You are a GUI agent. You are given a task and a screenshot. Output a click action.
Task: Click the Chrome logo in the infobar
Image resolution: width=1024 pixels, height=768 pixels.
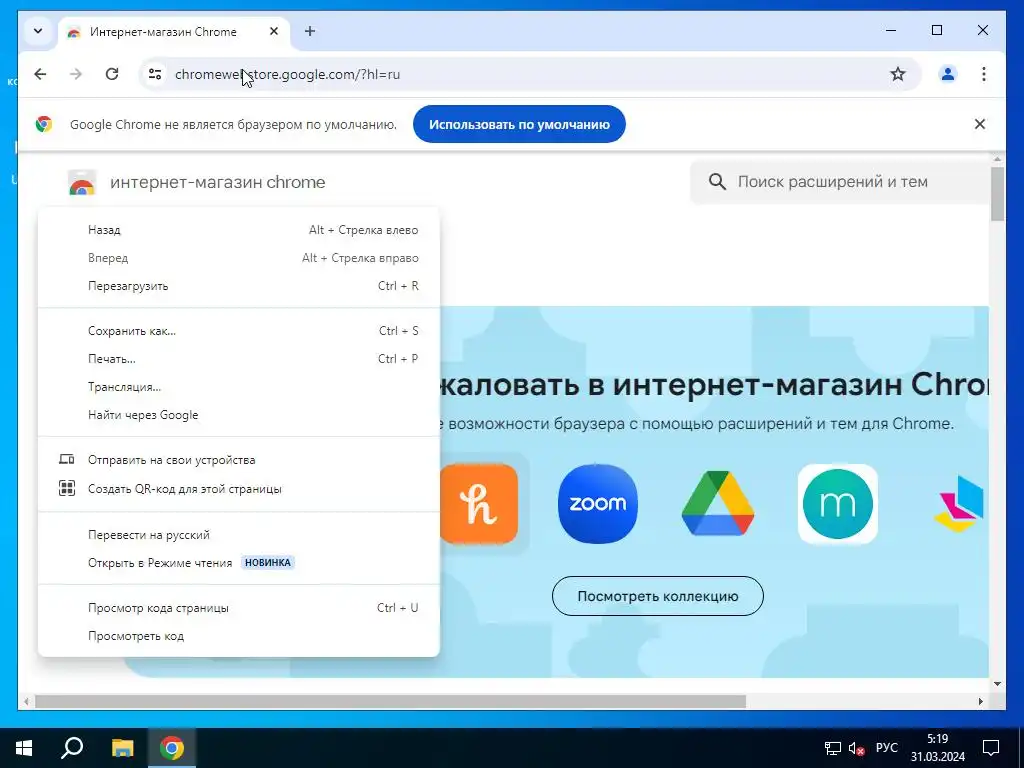tap(44, 124)
